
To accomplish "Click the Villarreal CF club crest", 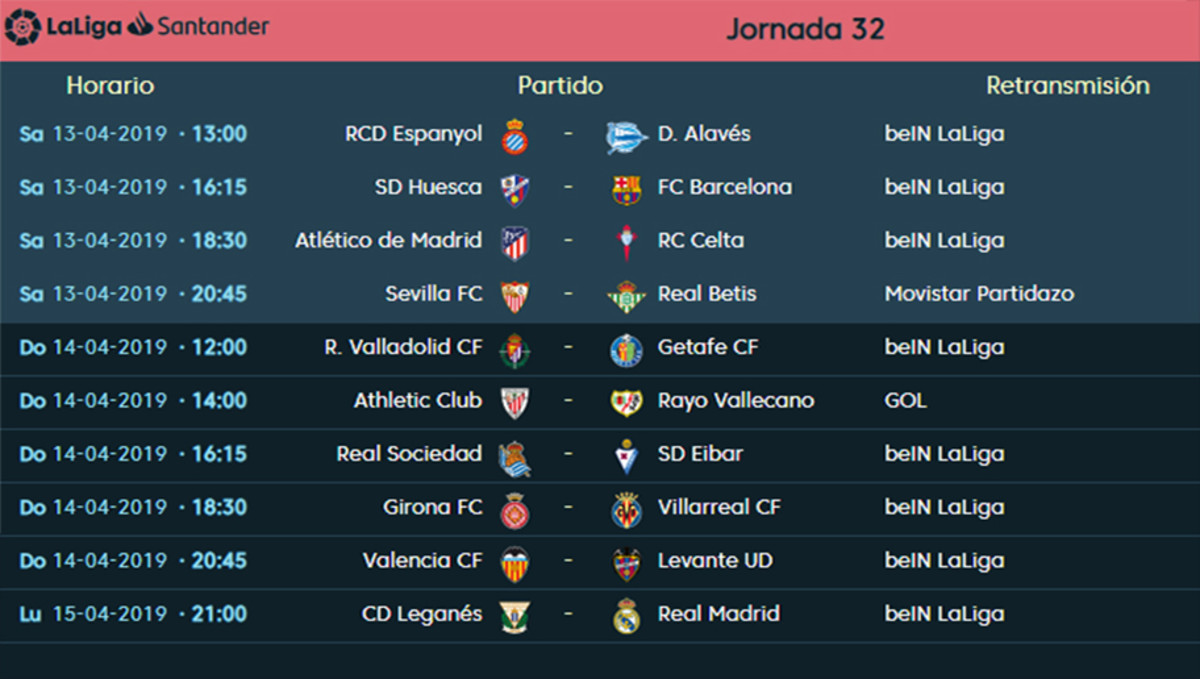I will (x=627, y=509).
